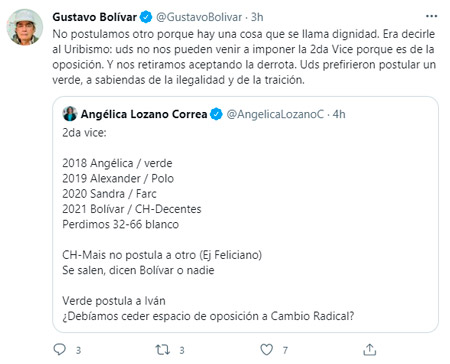The width and height of the screenshot is (450, 364).
Task: Click Gustavo Bolívar's verified badge
Action: pos(146,17)
